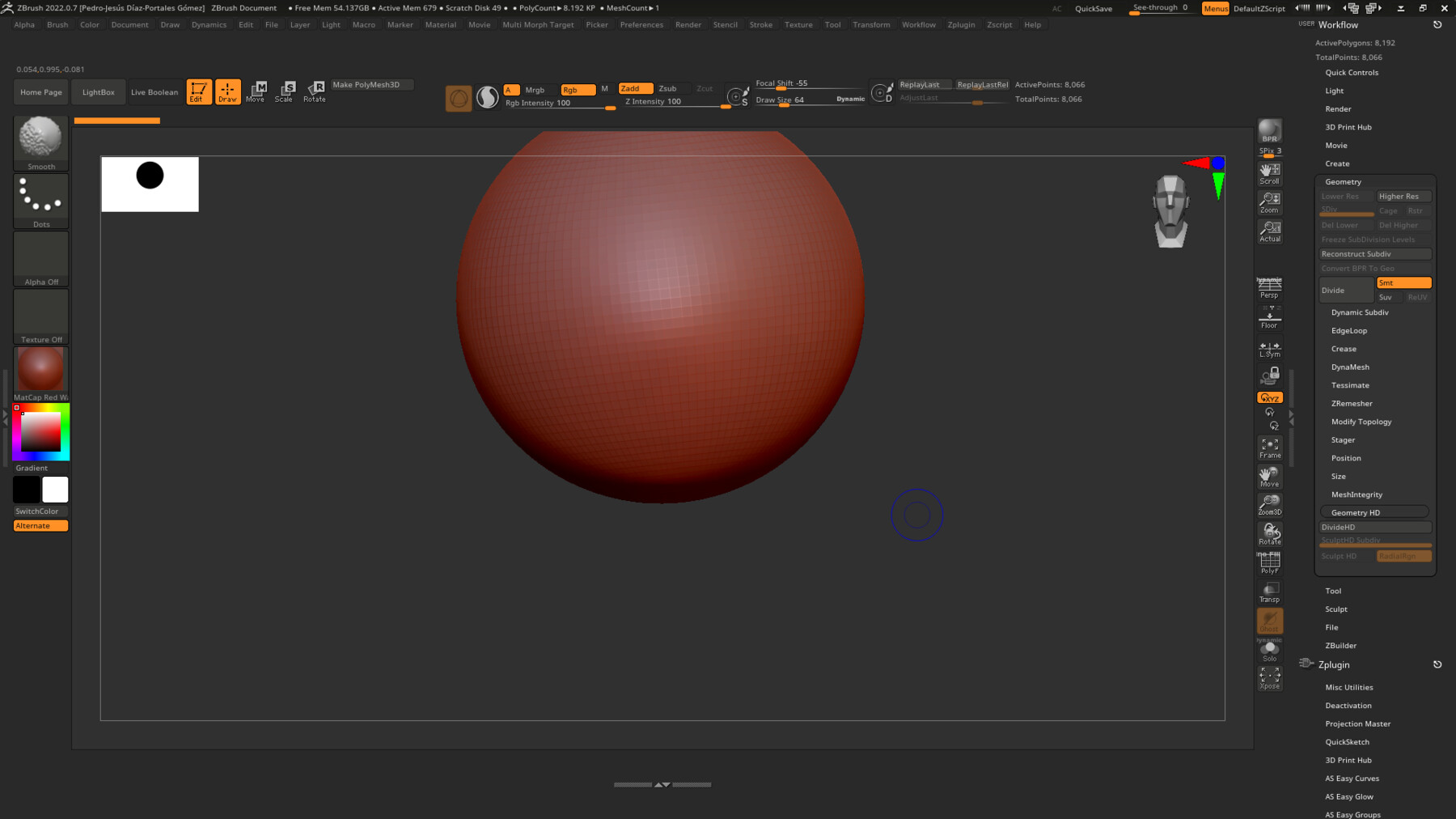Expand the Sculpt section
1456x819 pixels.
tap(1335, 609)
